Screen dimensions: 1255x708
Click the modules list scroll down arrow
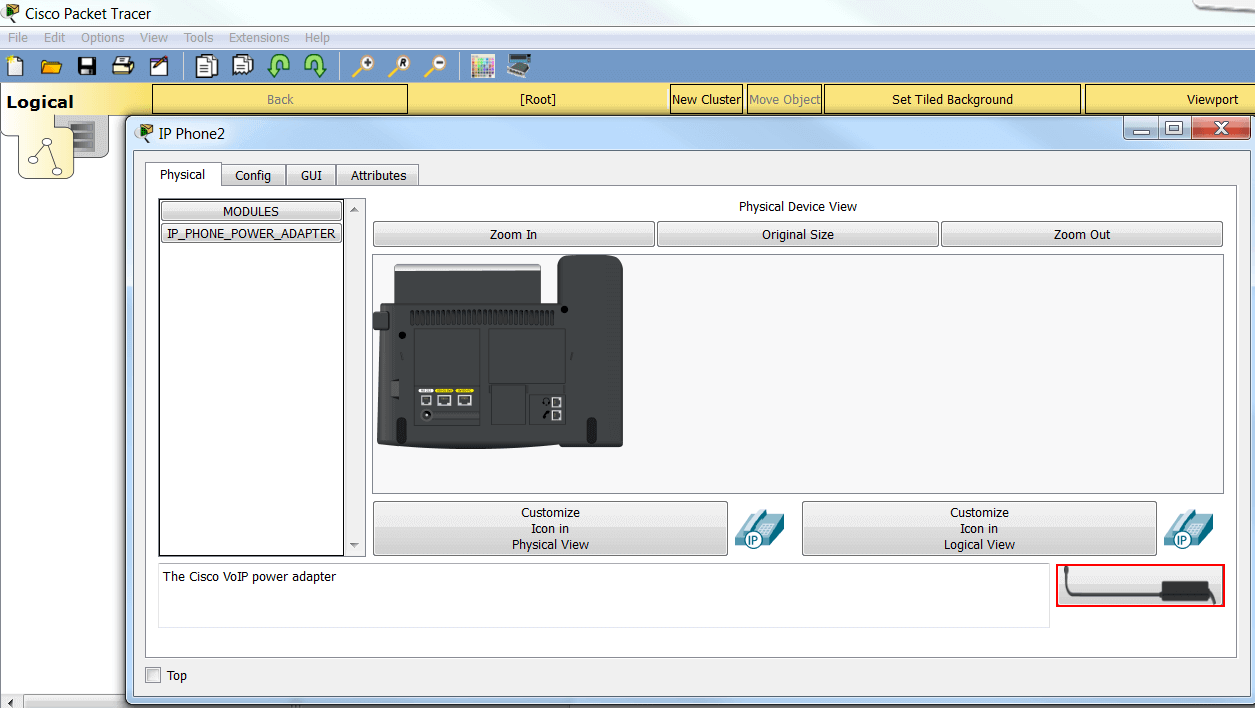click(354, 546)
